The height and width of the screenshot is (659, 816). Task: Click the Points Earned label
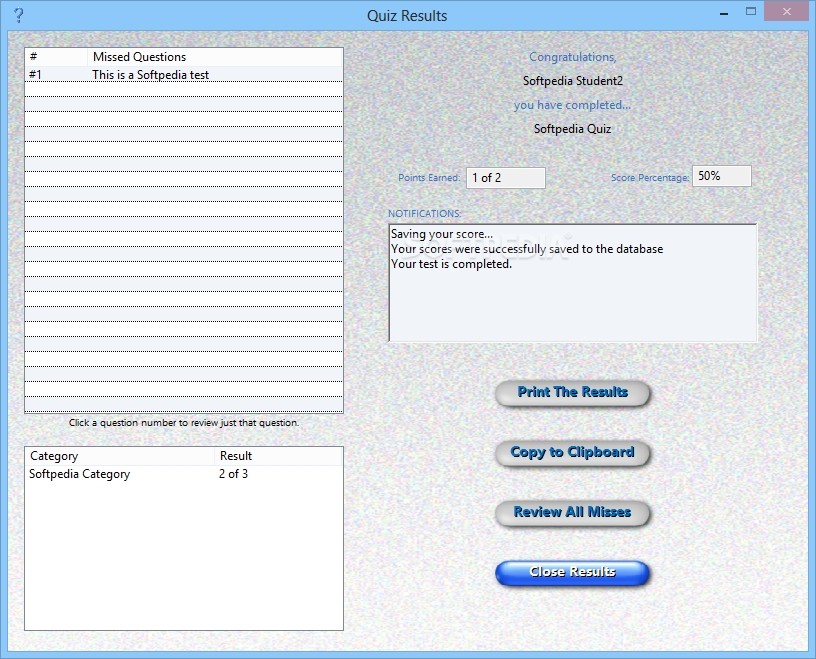point(429,178)
